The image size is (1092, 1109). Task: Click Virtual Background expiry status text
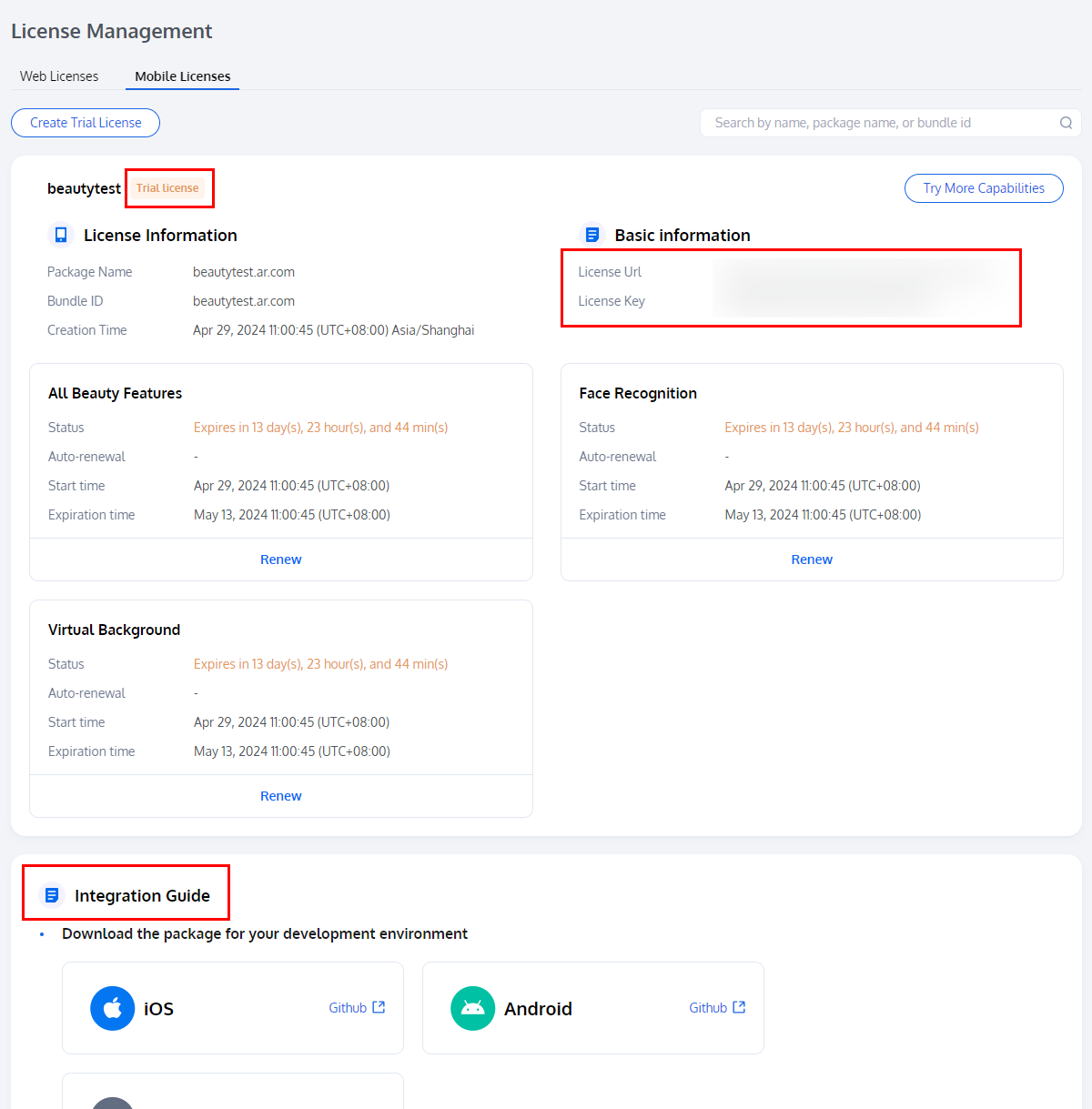point(321,664)
